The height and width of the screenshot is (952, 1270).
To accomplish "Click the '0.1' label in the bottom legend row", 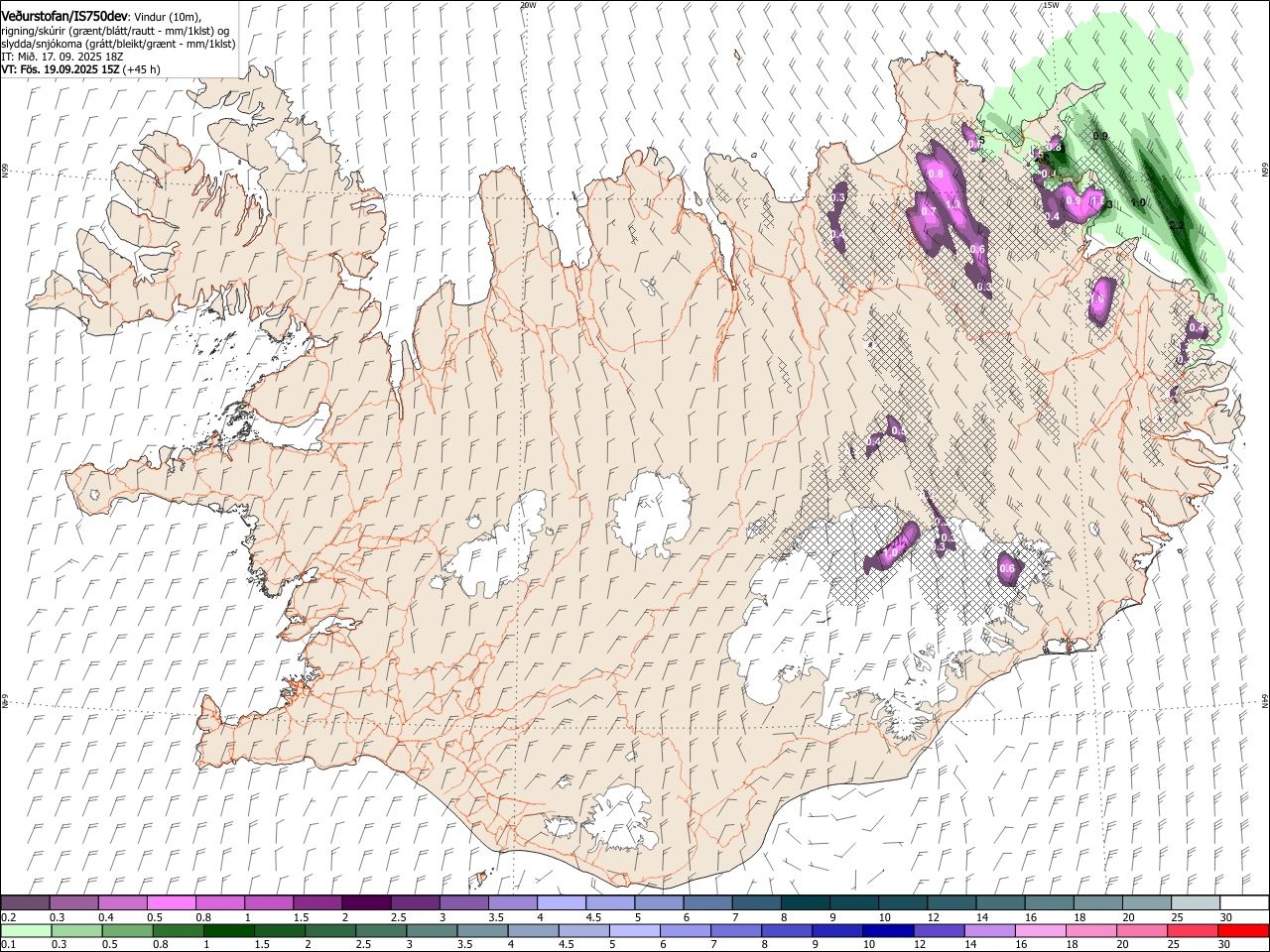I will coord(8,945).
